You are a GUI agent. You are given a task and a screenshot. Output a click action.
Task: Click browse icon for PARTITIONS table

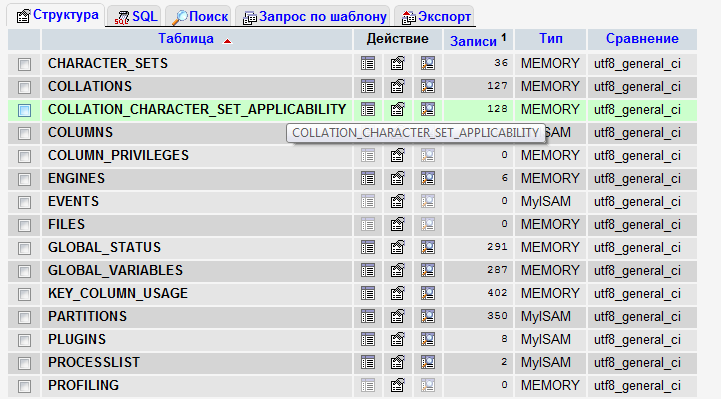coord(368,316)
